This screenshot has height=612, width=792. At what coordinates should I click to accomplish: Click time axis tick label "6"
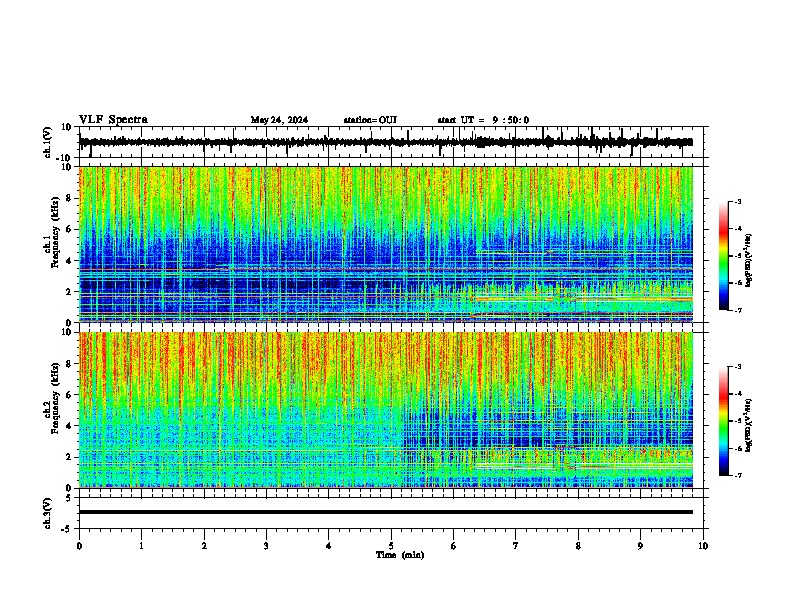454,546
